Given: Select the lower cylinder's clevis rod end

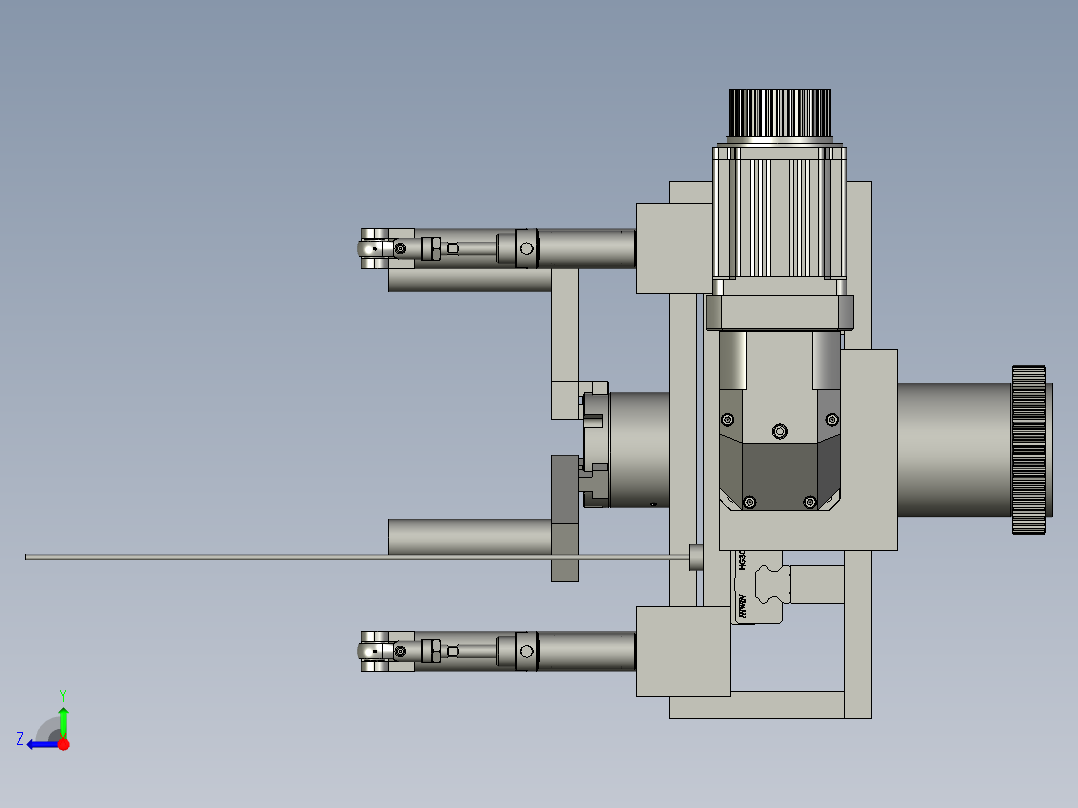Looking at the screenshot, I should pos(377,651).
